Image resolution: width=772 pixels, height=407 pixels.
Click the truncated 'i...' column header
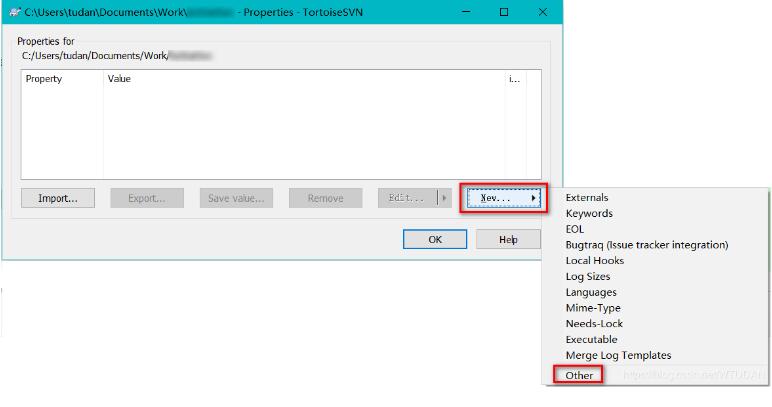tap(515, 79)
